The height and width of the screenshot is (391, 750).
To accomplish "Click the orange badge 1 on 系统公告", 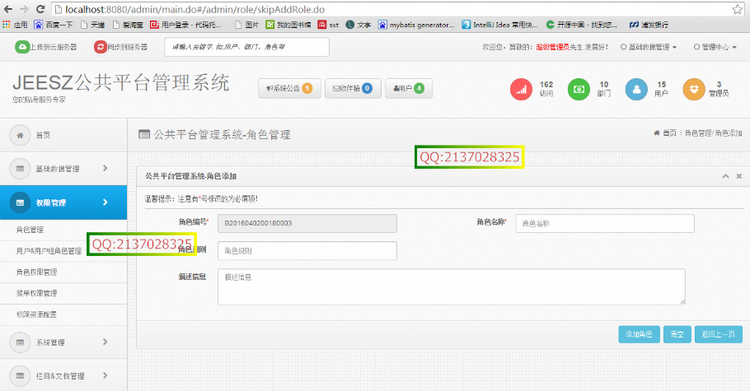I will [x=307, y=88].
